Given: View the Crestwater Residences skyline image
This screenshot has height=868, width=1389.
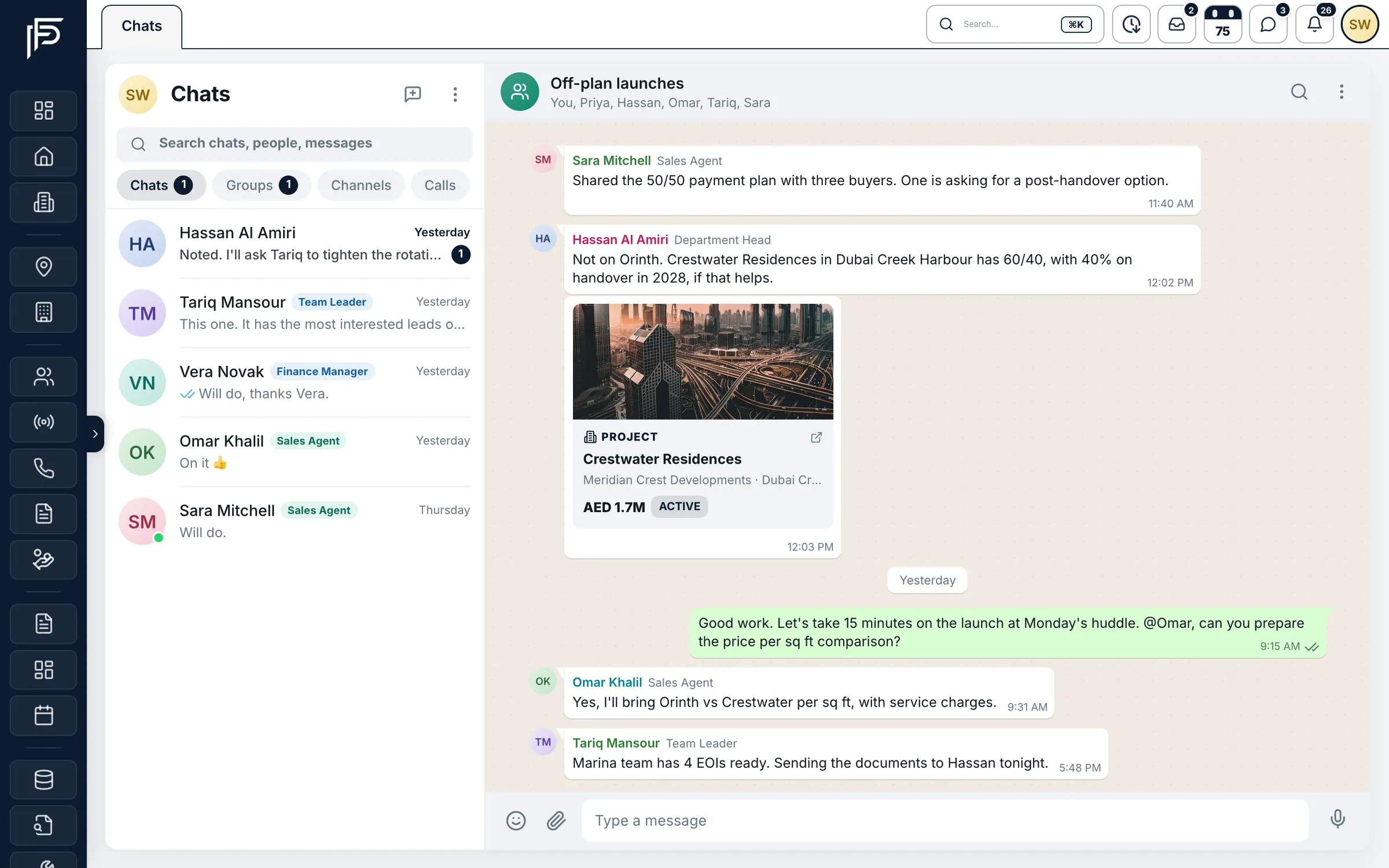Looking at the screenshot, I should 703,362.
